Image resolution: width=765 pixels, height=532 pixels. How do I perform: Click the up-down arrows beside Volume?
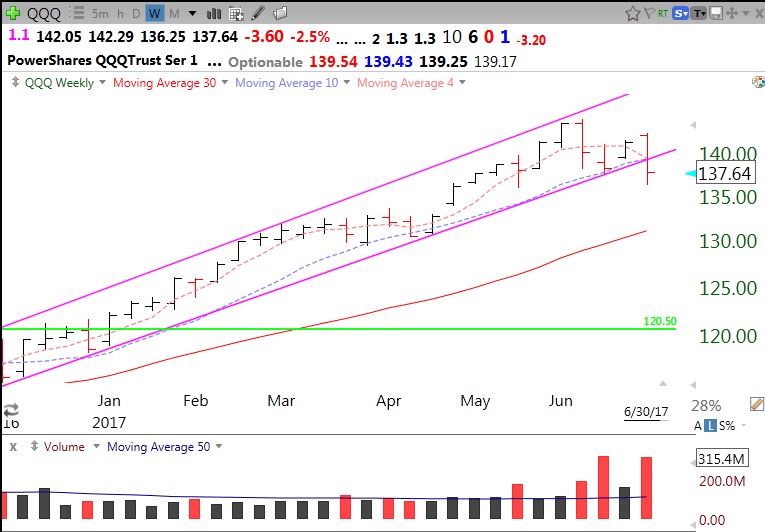[34, 446]
